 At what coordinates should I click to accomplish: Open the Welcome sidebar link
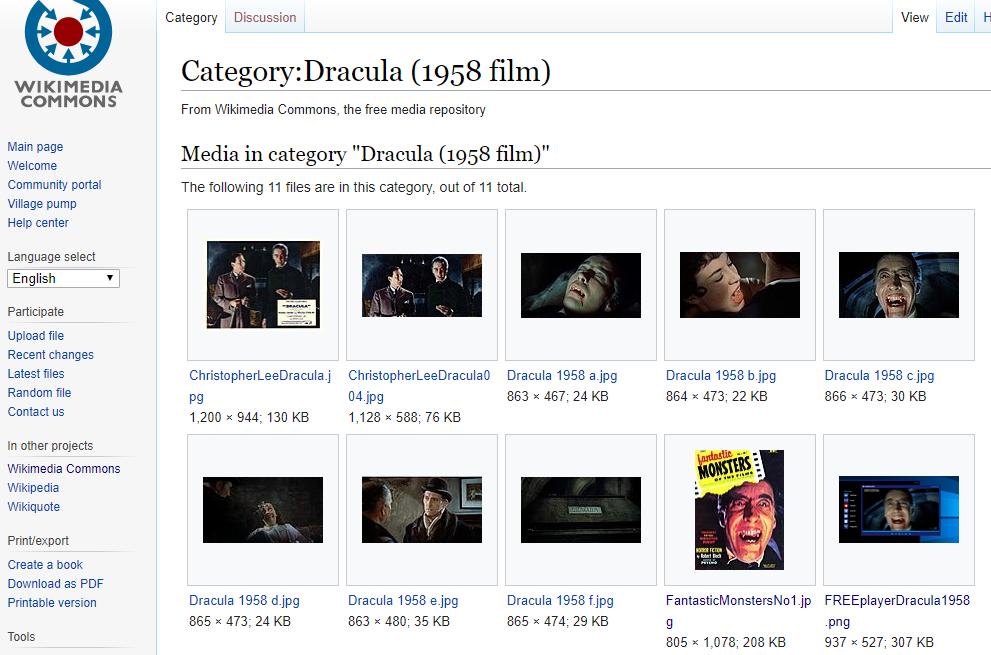32,166
